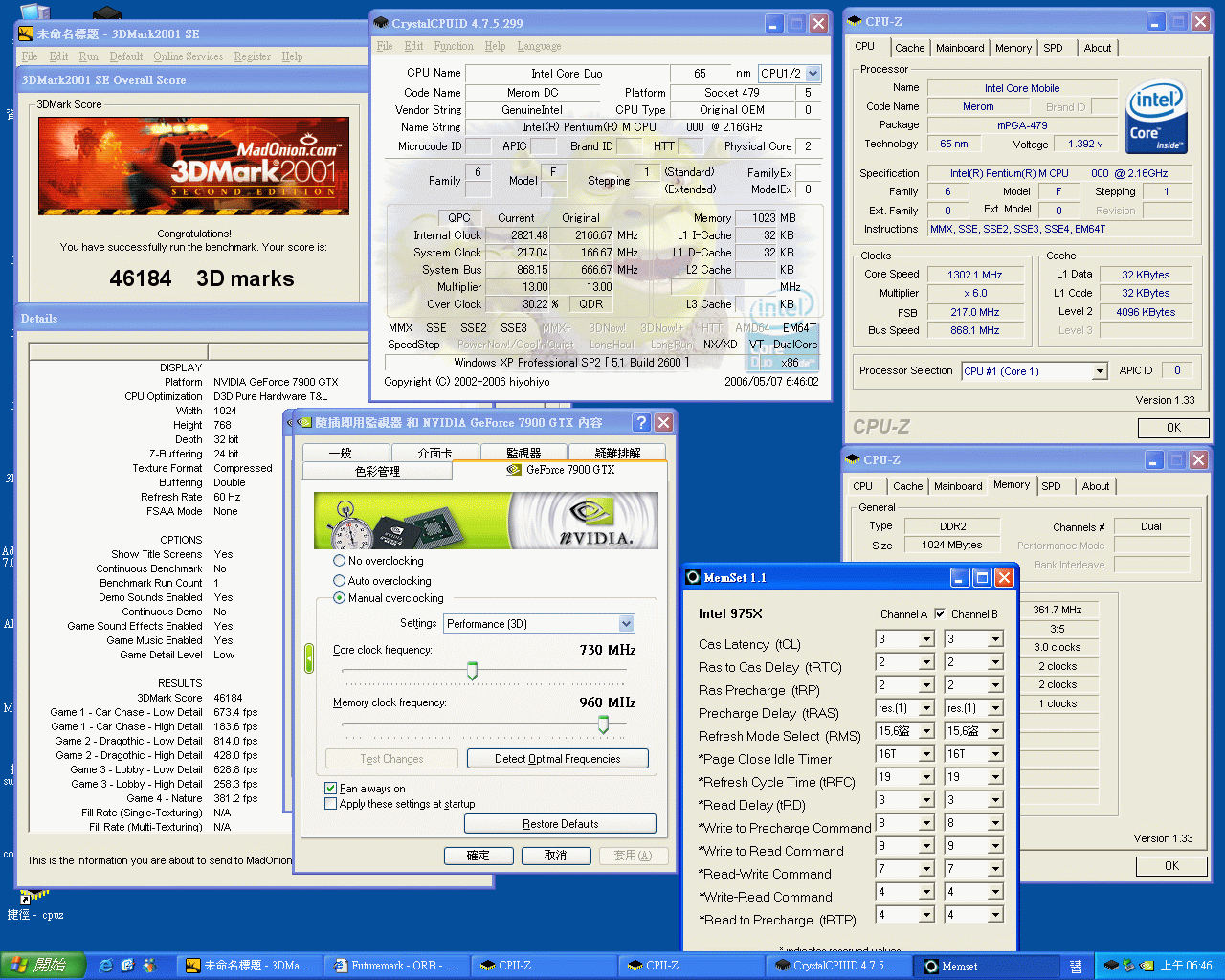Viewport: 1225px width, 980px height.
Task: Click the QDR button in CrystalCPUID
Action: pyautogui.click(x=590, y=304)
